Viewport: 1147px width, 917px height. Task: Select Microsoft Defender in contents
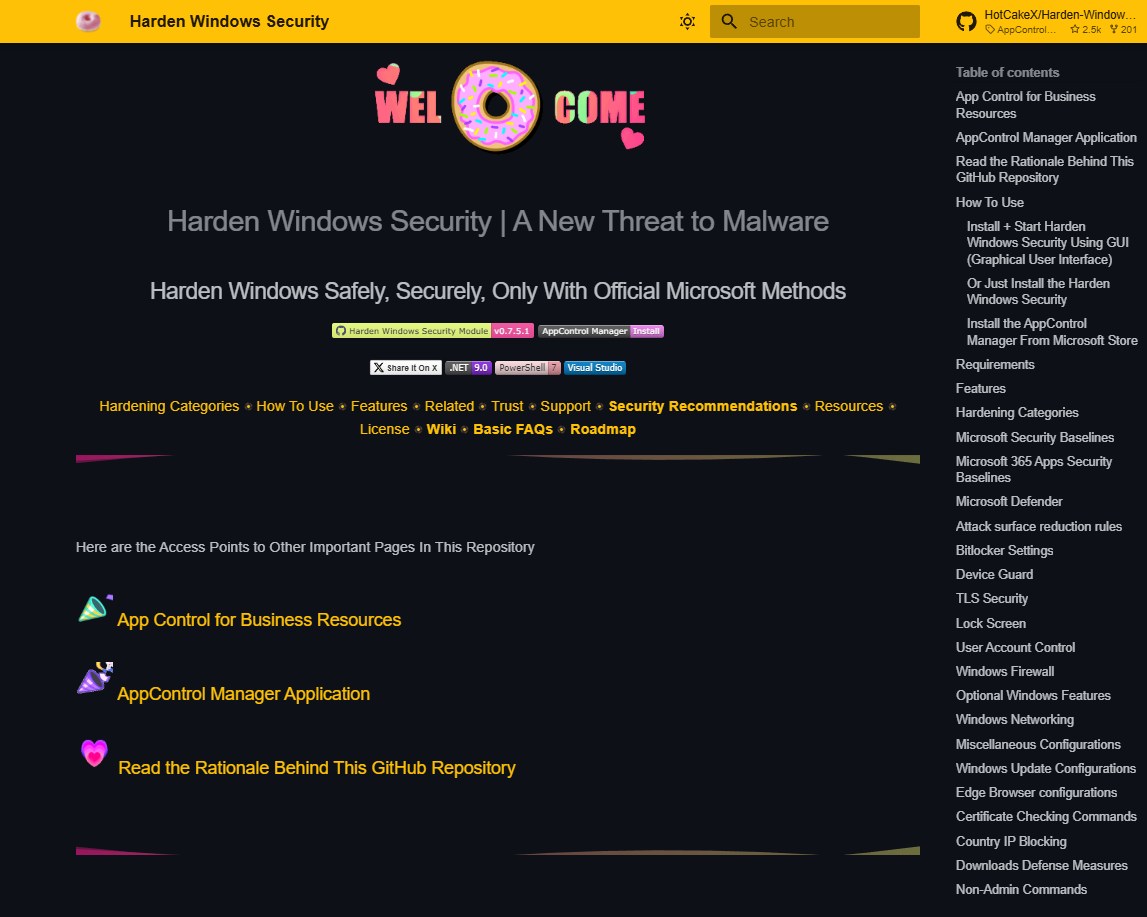point(1009,502)
